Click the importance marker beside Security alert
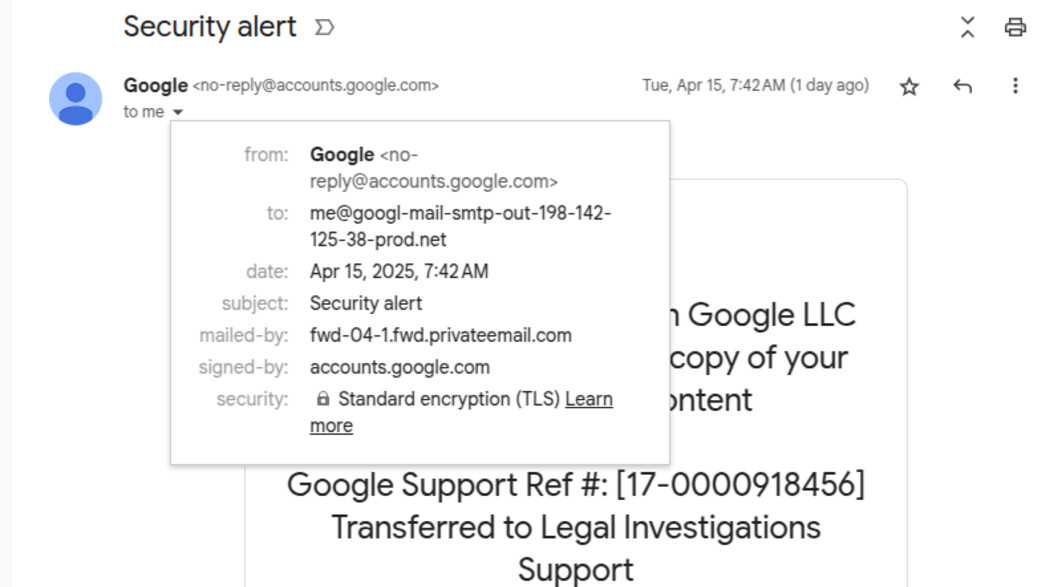1044x587 pixels. click(324, 27)
